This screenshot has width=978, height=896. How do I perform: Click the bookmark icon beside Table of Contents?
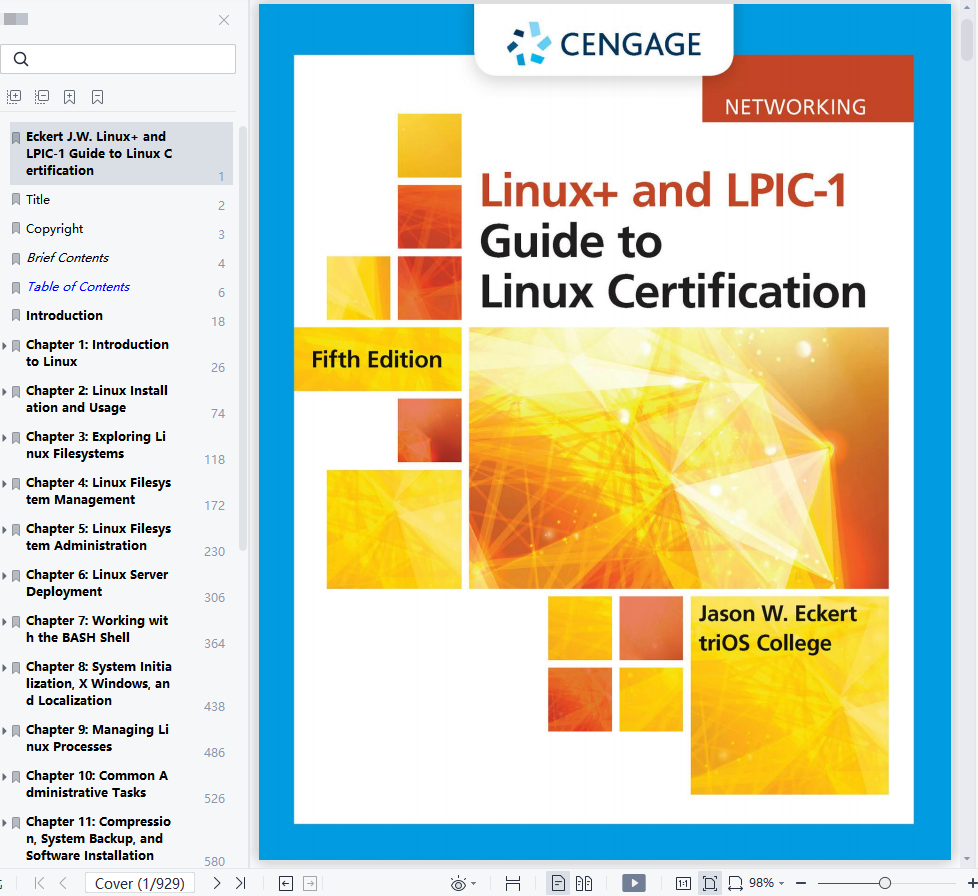16,287
